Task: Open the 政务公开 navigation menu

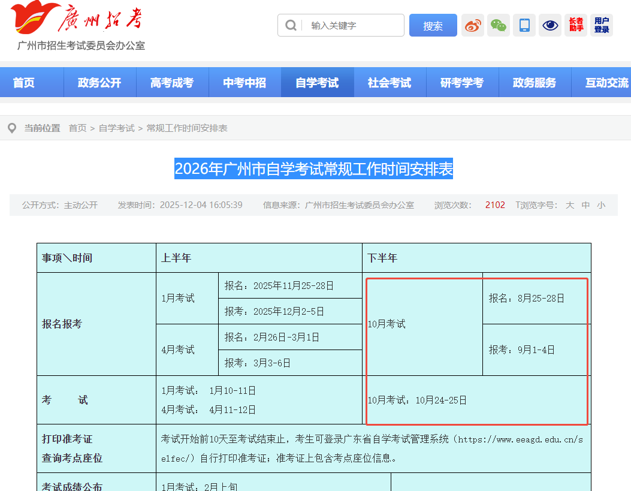Action: coord(99,83)
